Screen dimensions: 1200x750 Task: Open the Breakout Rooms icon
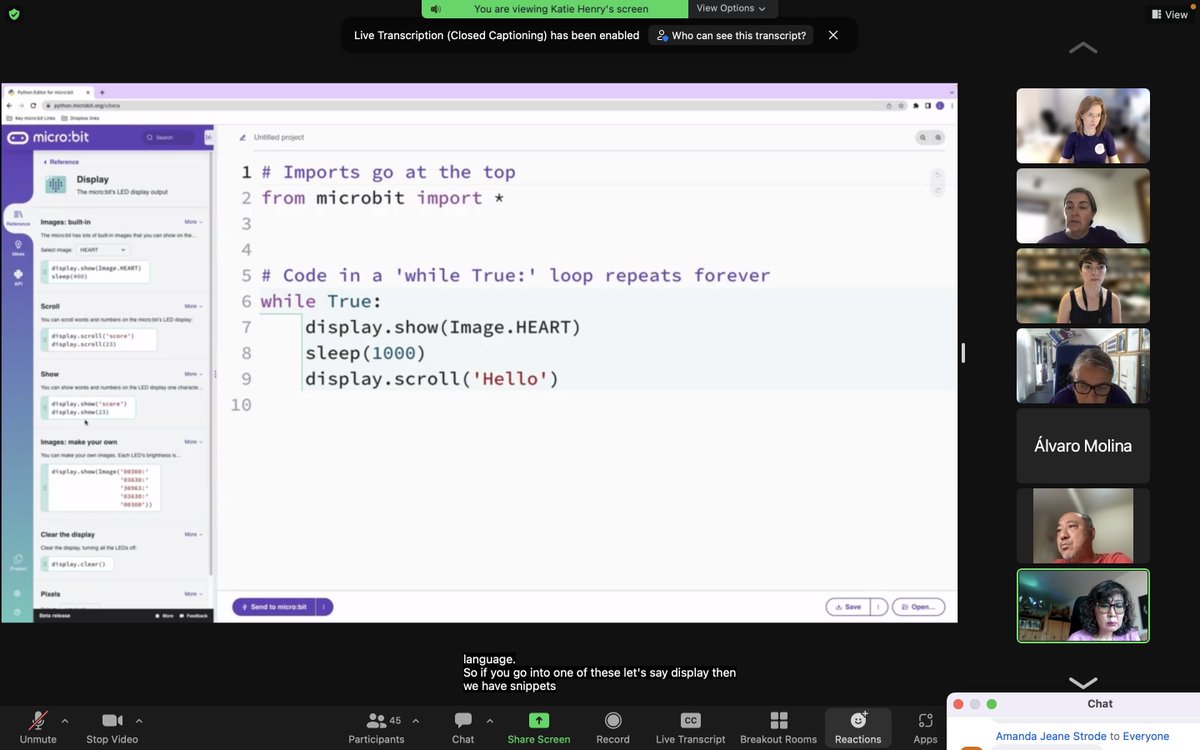tap(778, 721)
